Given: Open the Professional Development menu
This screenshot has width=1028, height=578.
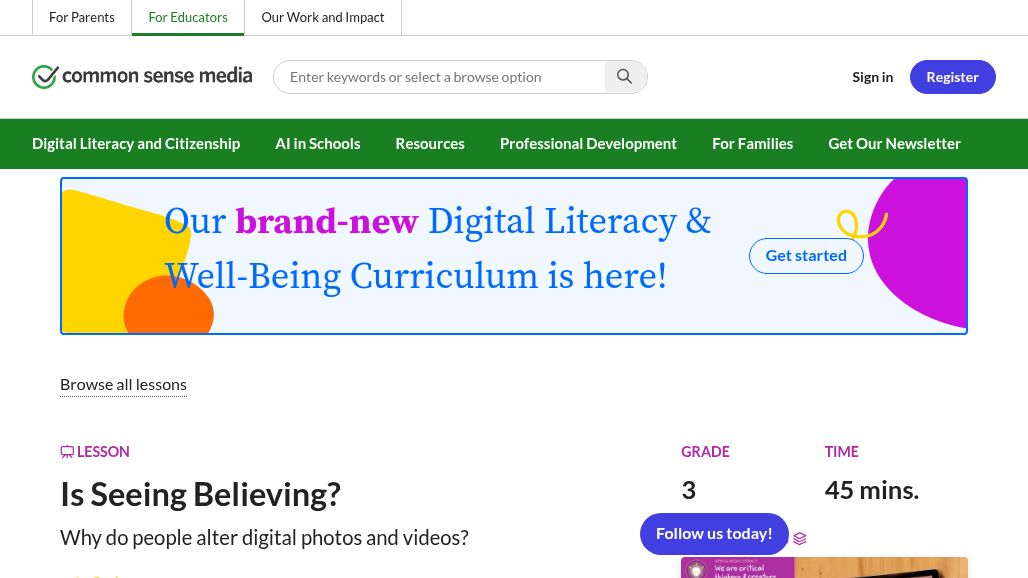Looking at the screenshot, I should coord(588,143).
